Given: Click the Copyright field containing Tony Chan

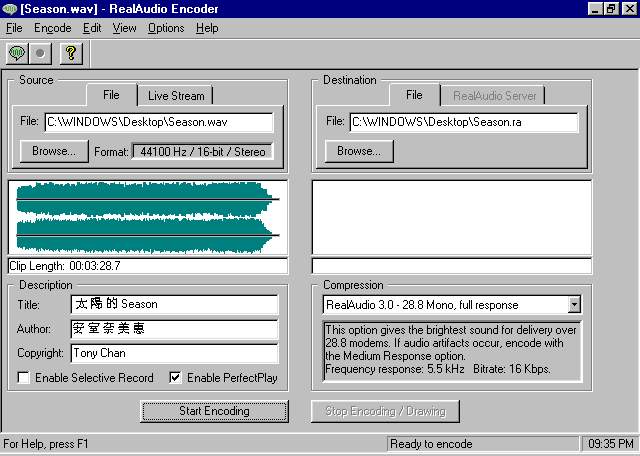Looking at the screenshot, I should [x=175, y=353].
